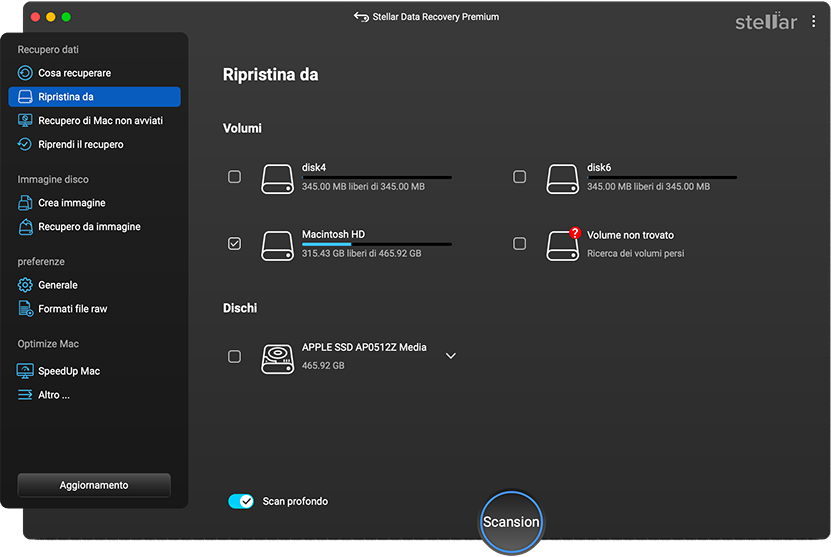Viewport: 831px width, 557px height.
Task: Click the Aggiornamento button
Action: click(94, 485)
